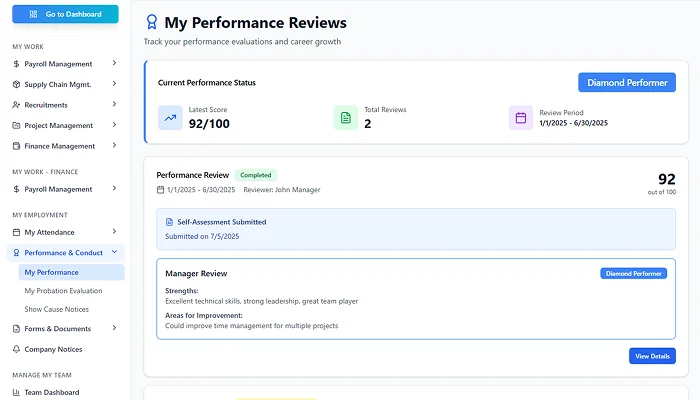Open My Probation Evaluation page
The image size is (700, 400).
pos(63,291)
